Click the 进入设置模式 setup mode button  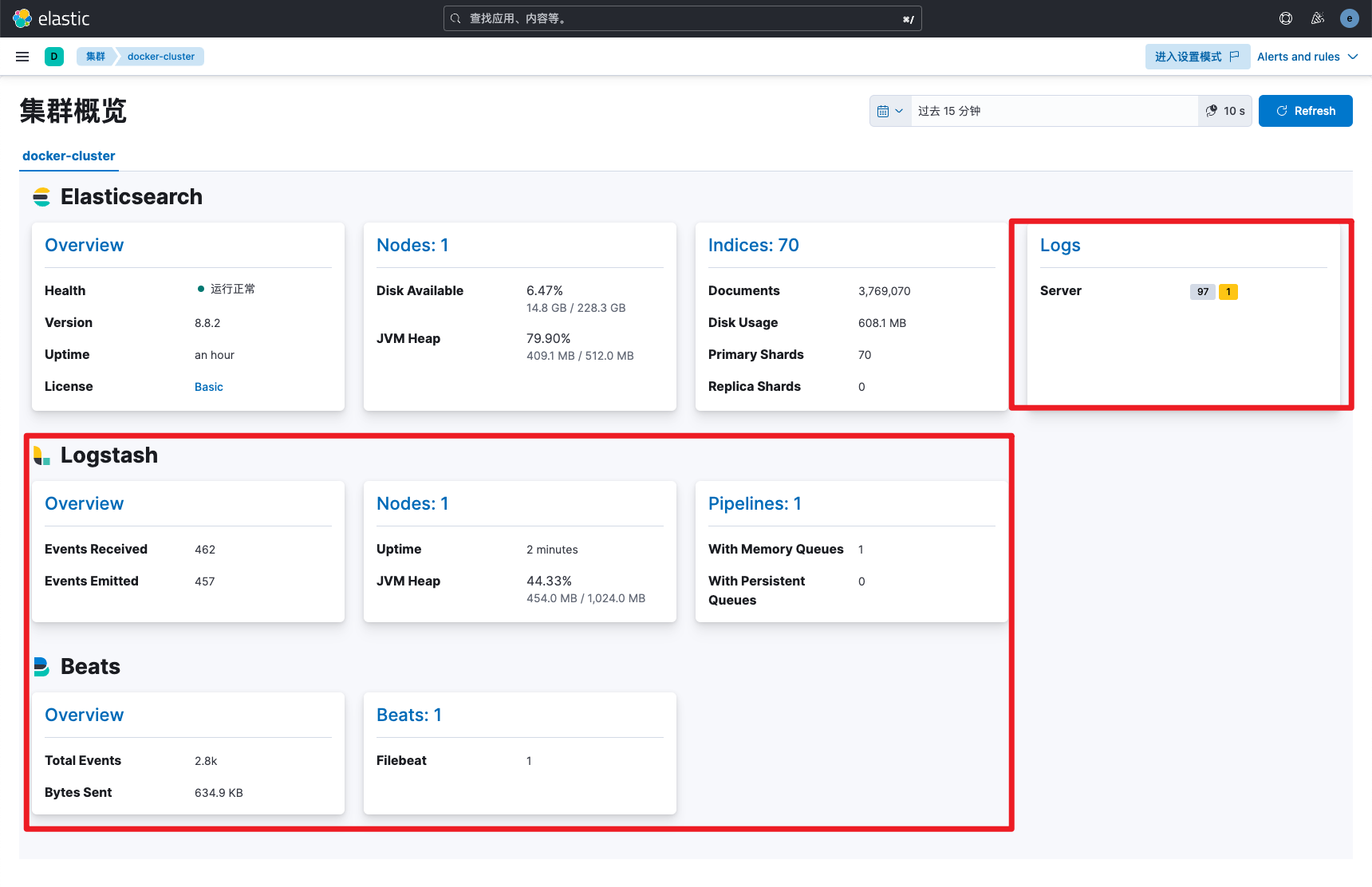click(1197, 57)
